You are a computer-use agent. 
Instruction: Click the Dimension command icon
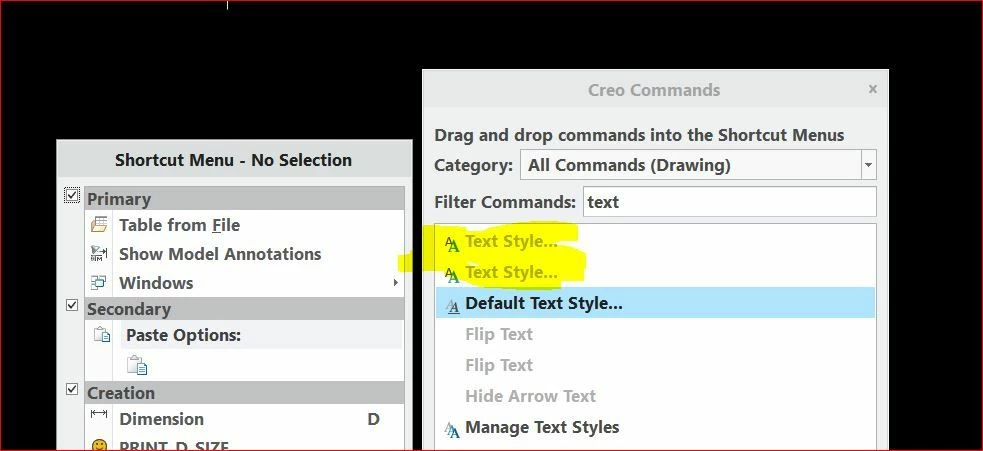99,413
